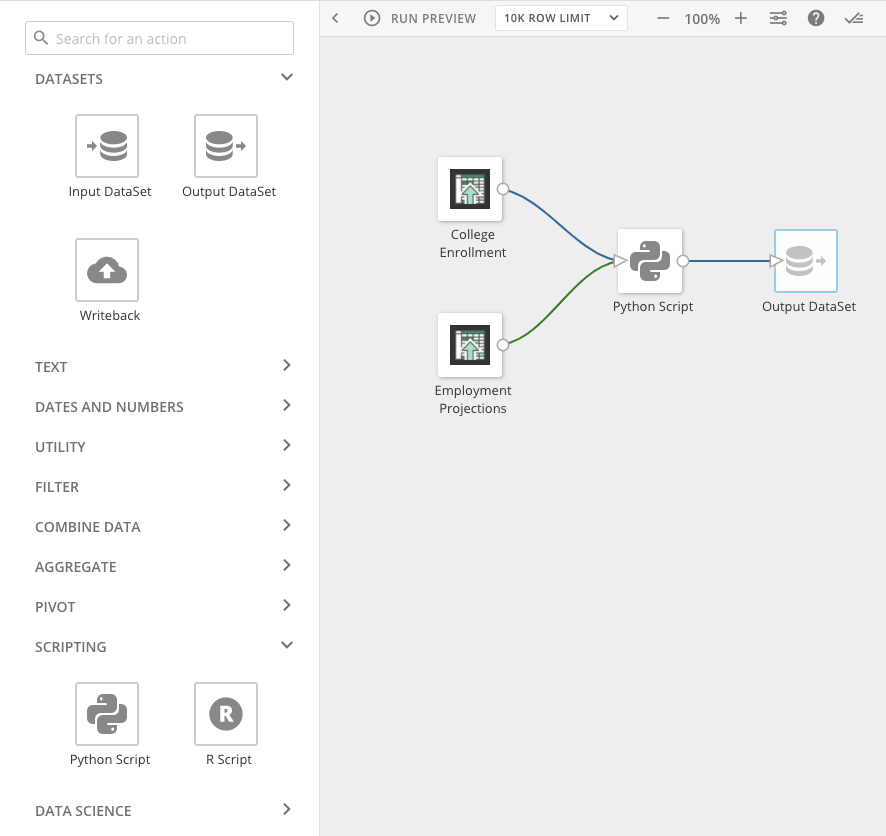Click the checkmark validation icon in toolbar
This screenshot has width=886, height=836.
click(853, 17)
